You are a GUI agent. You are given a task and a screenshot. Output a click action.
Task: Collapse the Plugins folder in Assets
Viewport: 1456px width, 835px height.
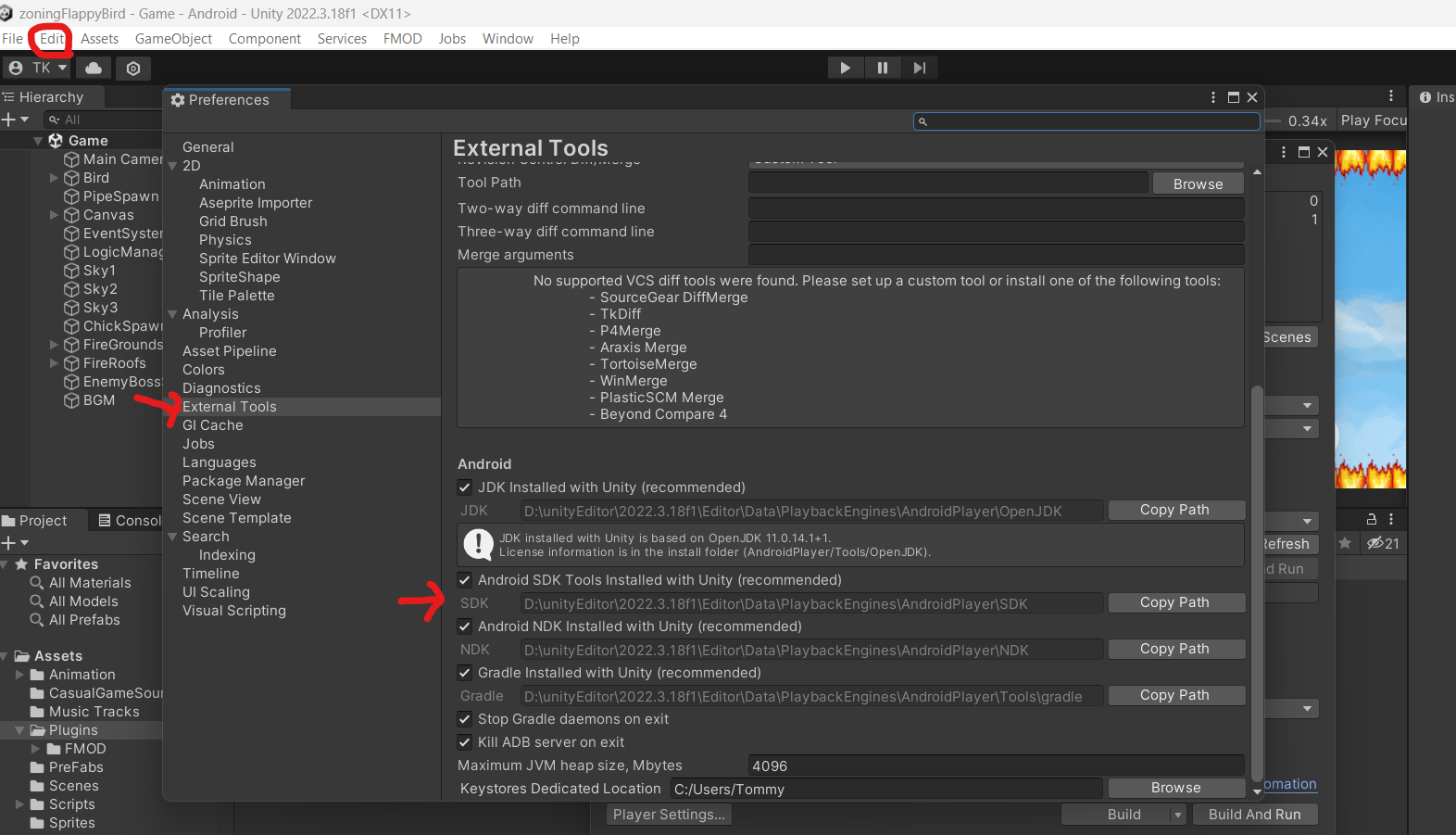[x=19, y=730]
